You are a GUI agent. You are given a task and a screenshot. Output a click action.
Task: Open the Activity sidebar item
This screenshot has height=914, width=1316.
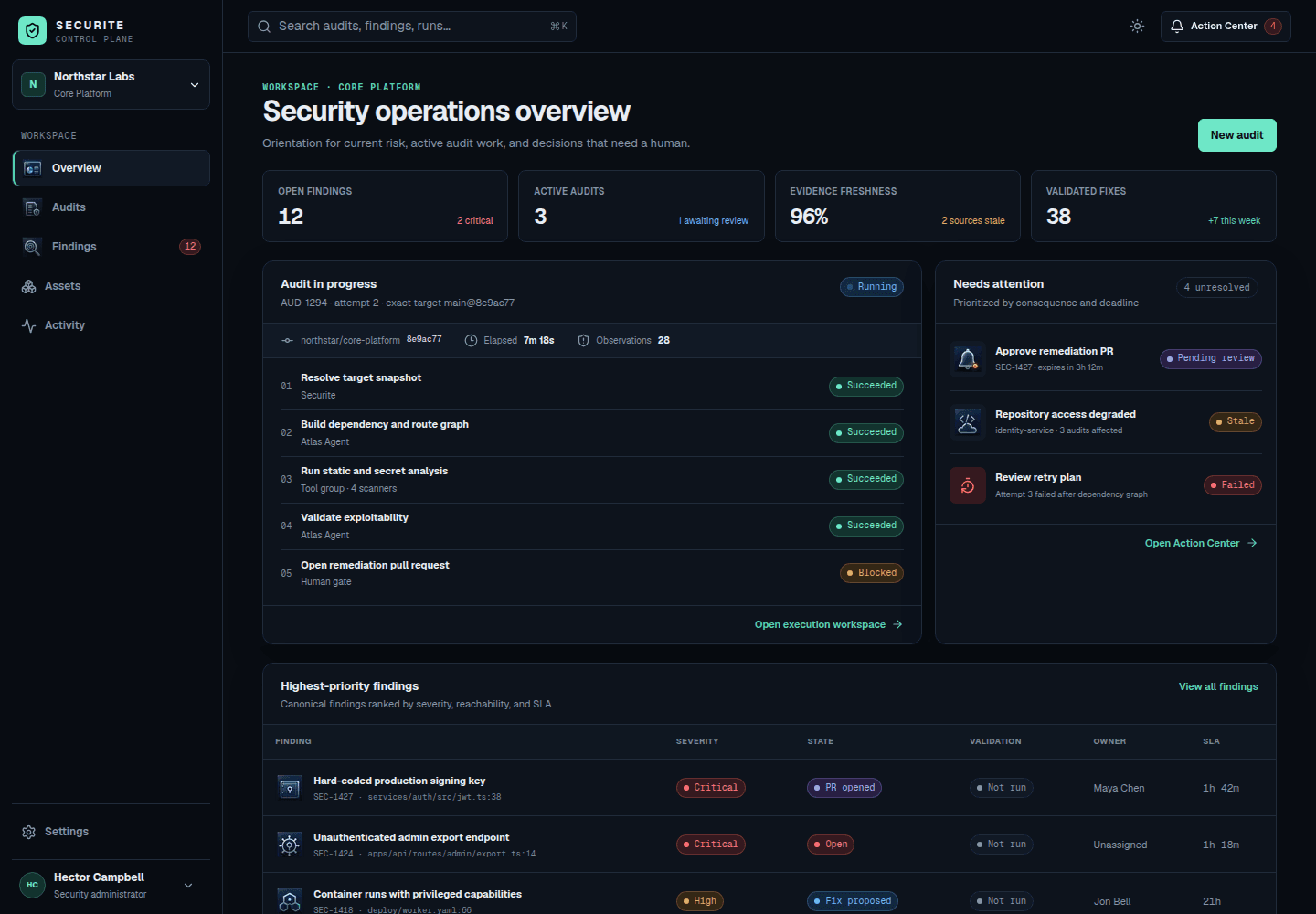pos(111,325)
